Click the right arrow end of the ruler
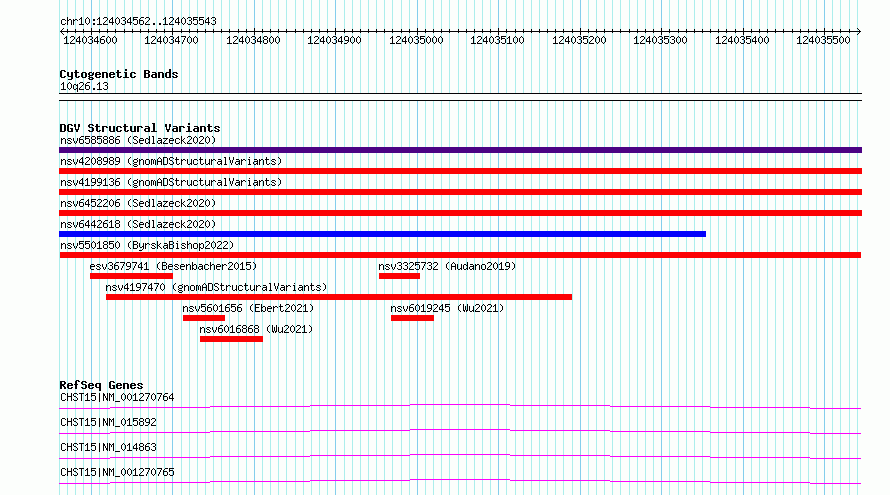Image resolution: width=890 pixels, height=495 pixels. tap(859, 32)
